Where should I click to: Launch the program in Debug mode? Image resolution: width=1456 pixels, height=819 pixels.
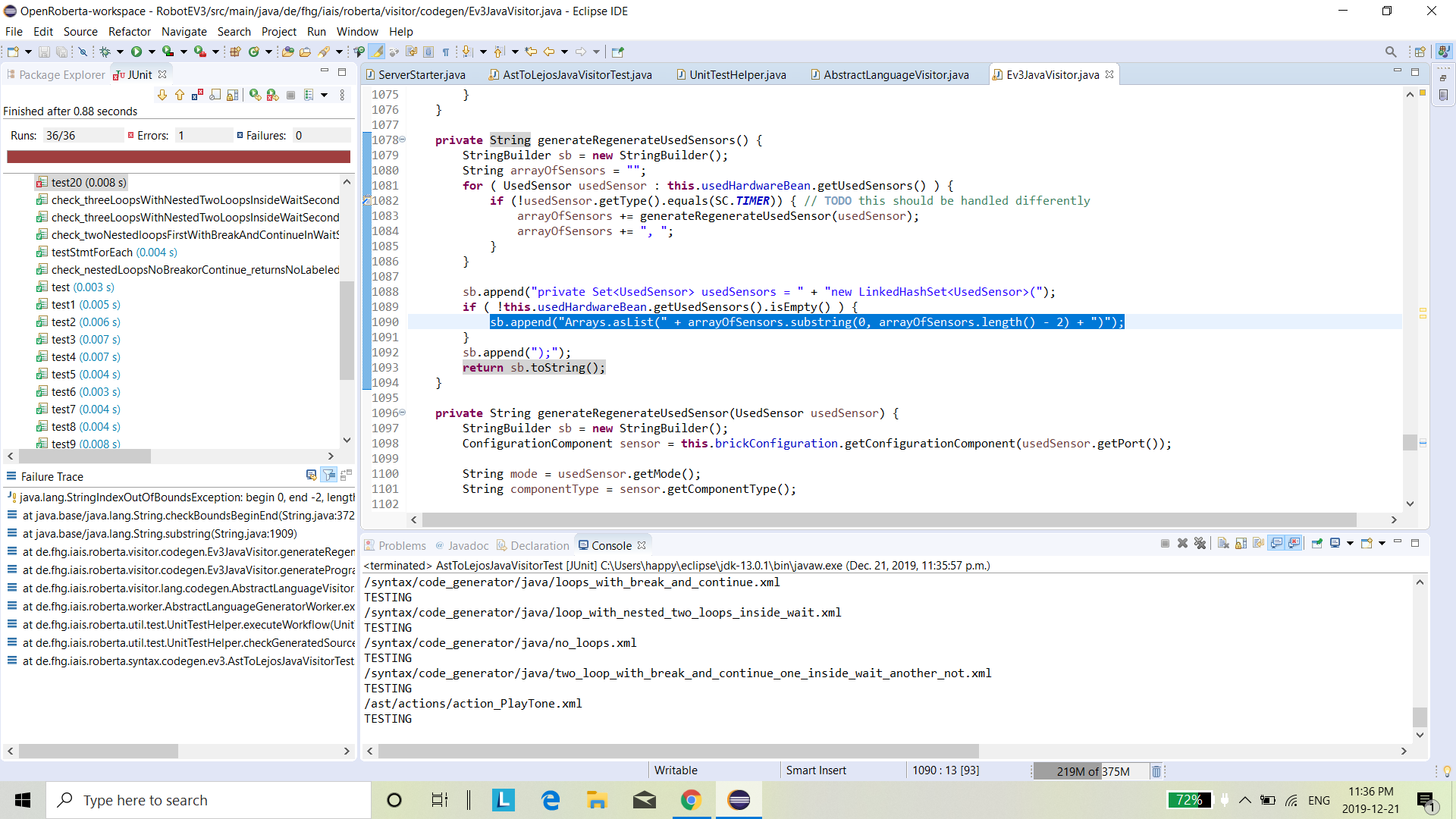[105, 52]
